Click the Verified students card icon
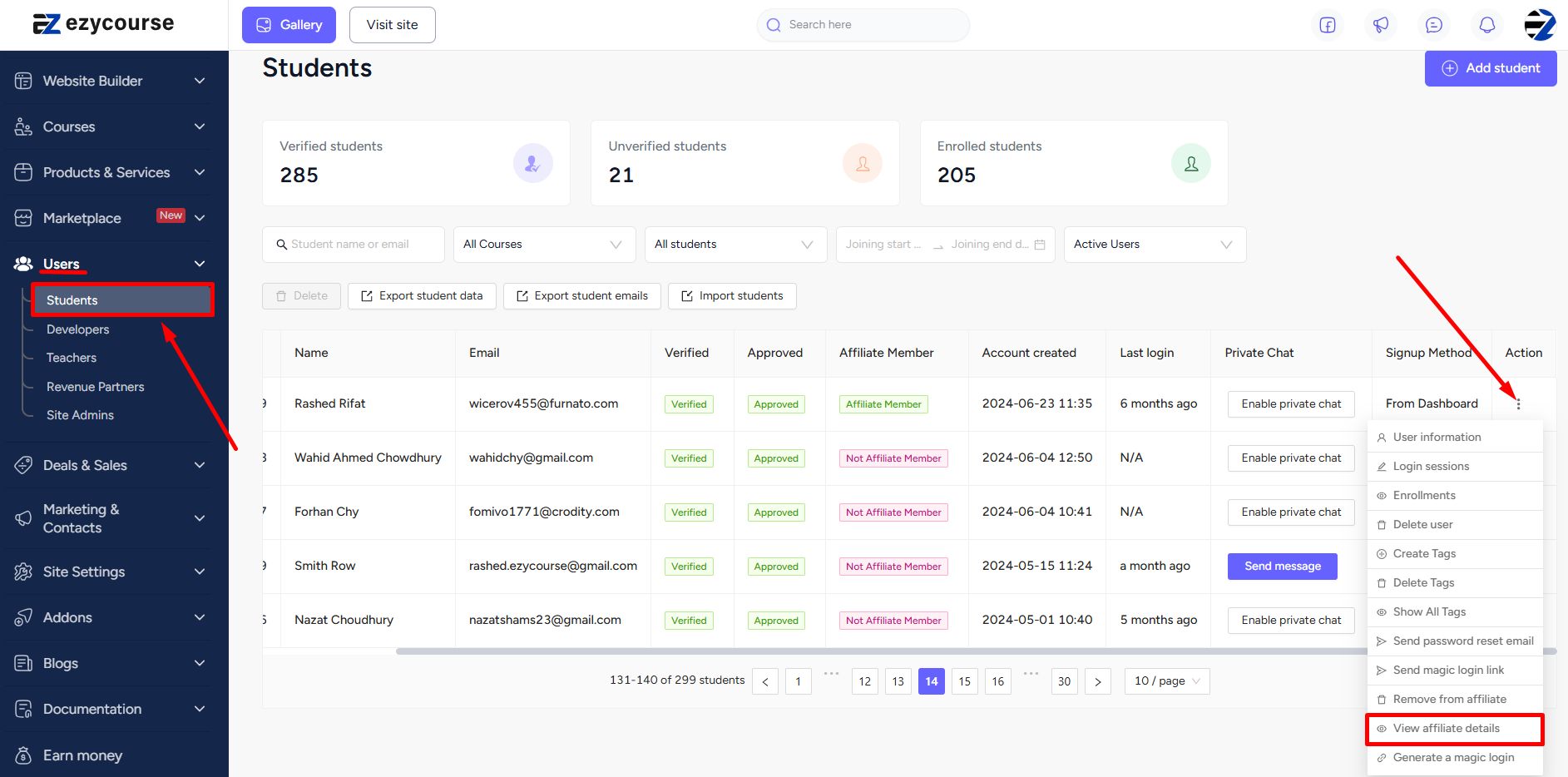The height and width of the screenshot is (777, 1568). (x=533, y=163)
